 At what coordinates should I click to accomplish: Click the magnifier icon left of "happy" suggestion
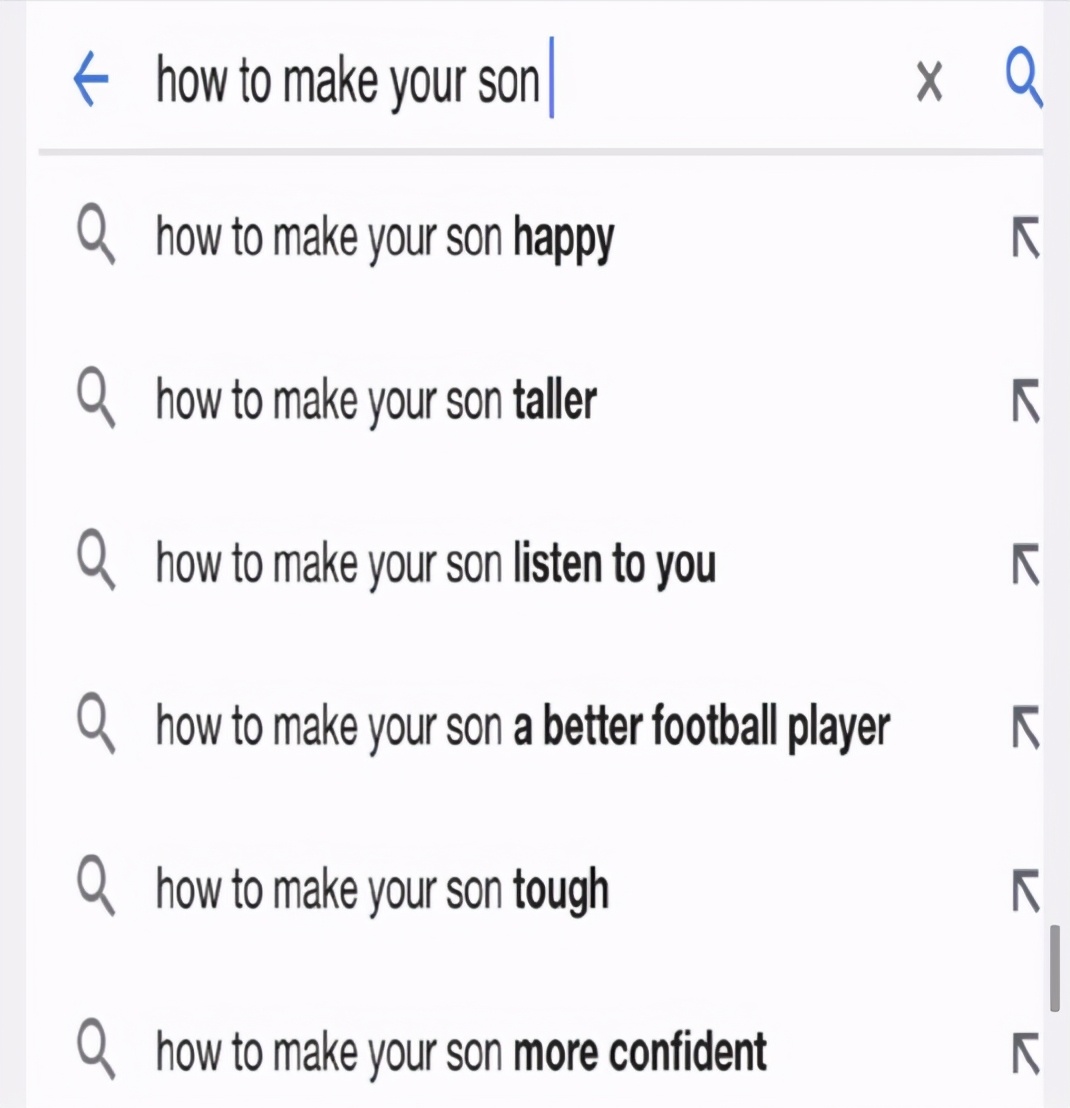tap(96, 240)
